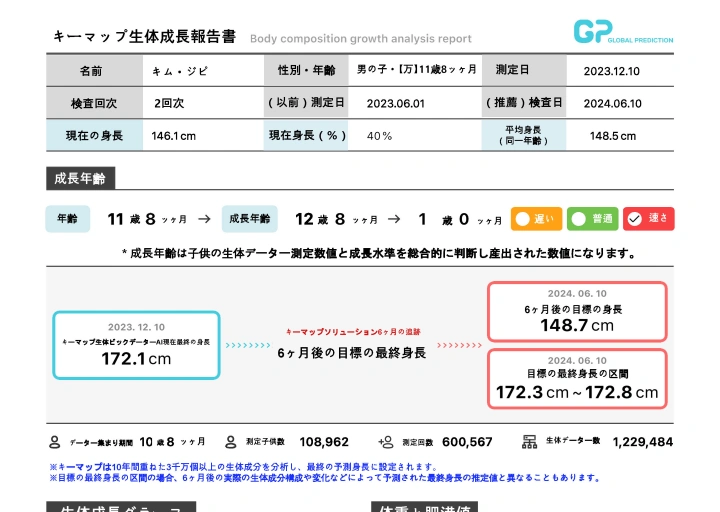720x512 pixels.
Task: Select the green 普通 status indicator
Action: (592, 219)
